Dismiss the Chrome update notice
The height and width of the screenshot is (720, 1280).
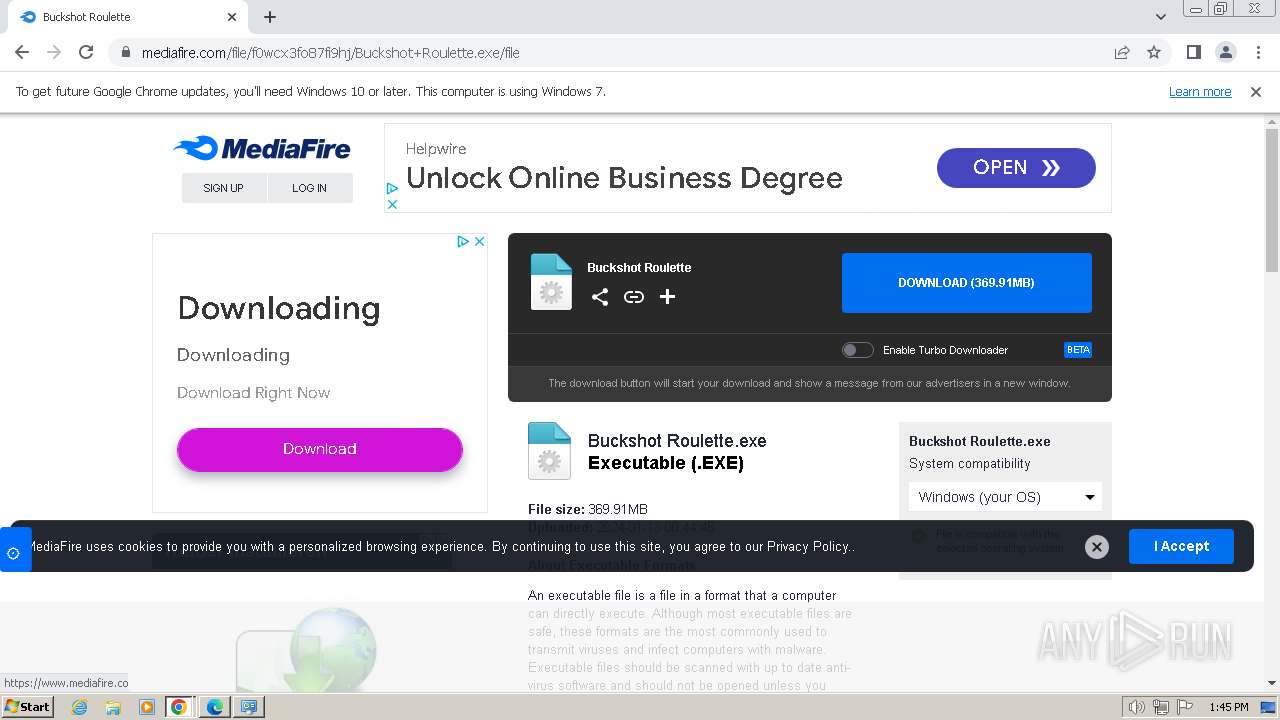click(x=1256, y=92)
